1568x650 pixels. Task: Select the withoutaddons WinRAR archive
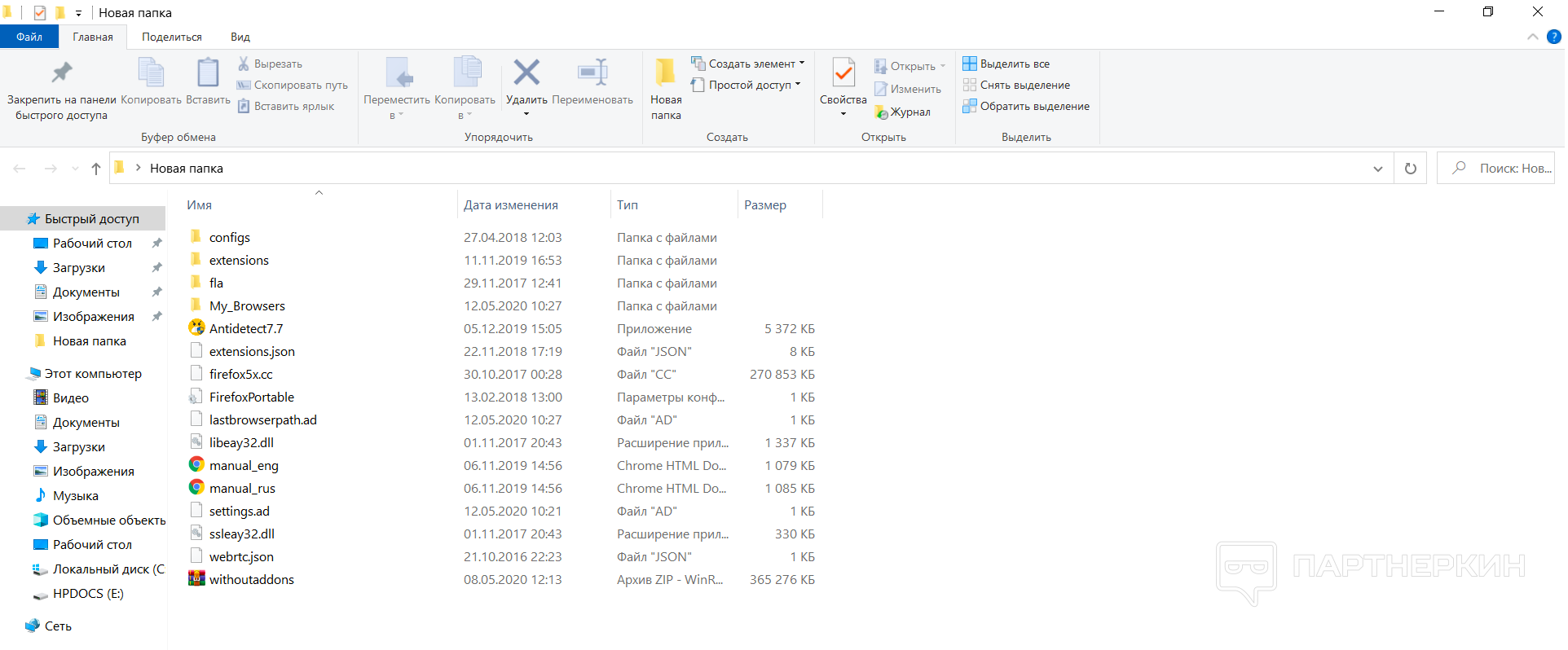click(251, 580)
